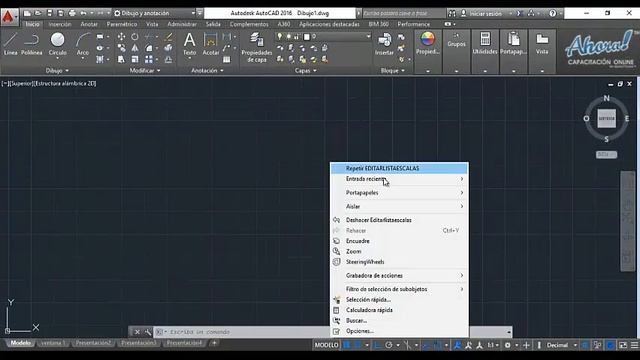
Task: Choose Zoom from context menu
Action: coord(399,251)
